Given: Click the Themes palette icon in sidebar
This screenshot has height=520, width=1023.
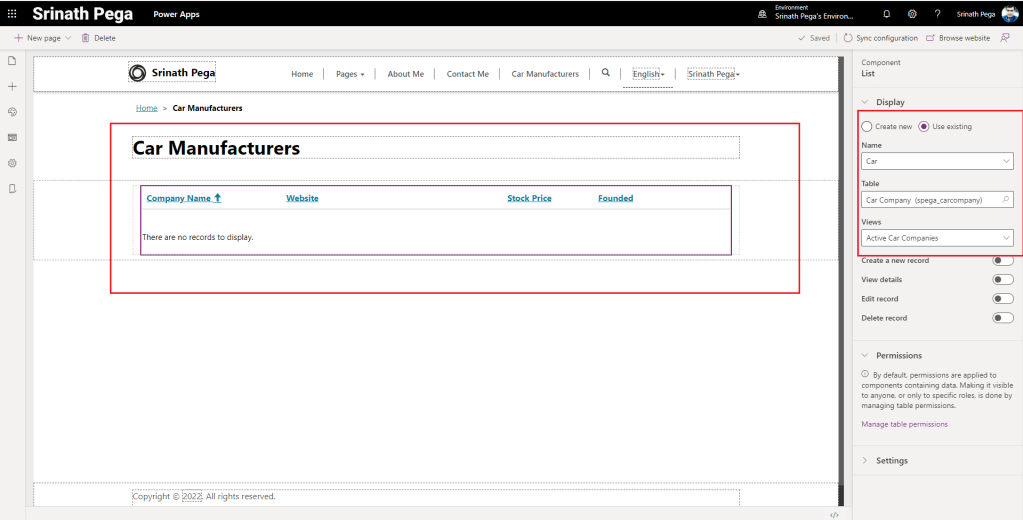Looking at the screenshot, I should [x=12, y=112].
